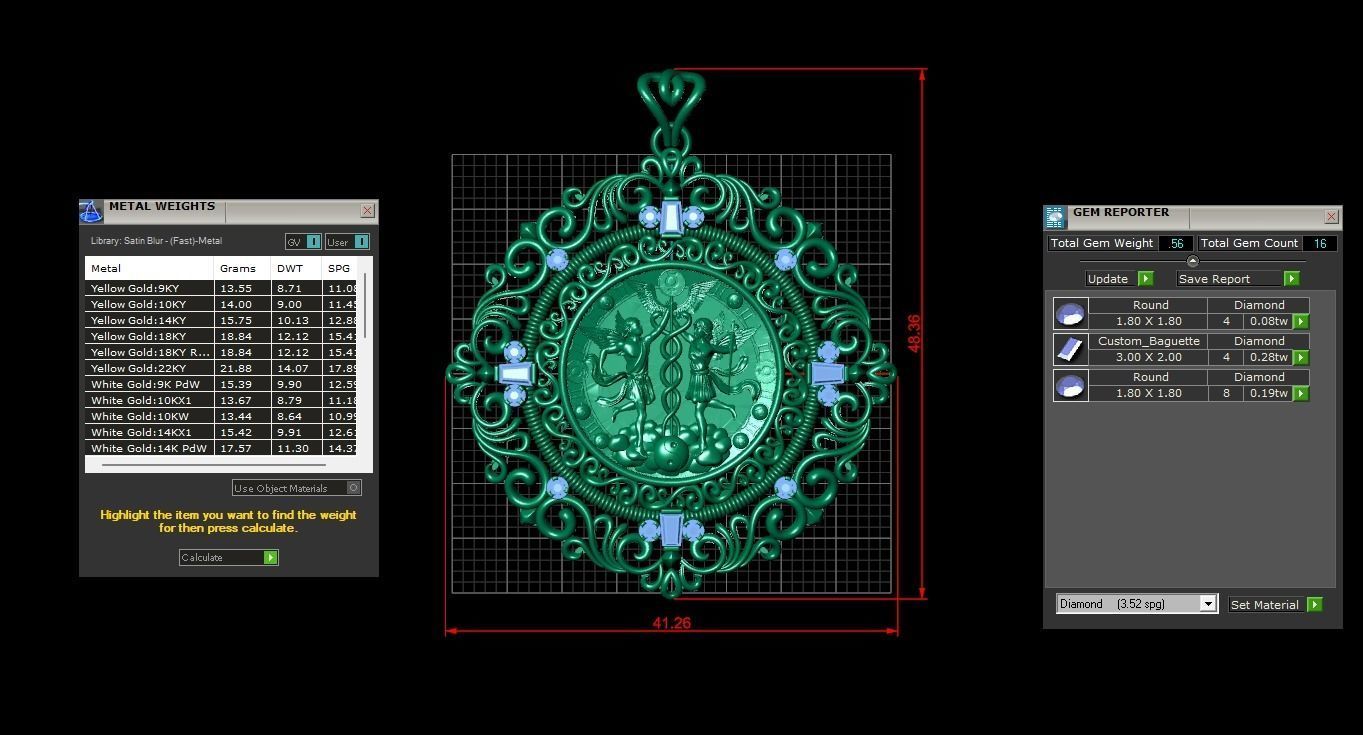Click the Grams column header
This screenshot has width=1363, height=735.
pos(242,268)
